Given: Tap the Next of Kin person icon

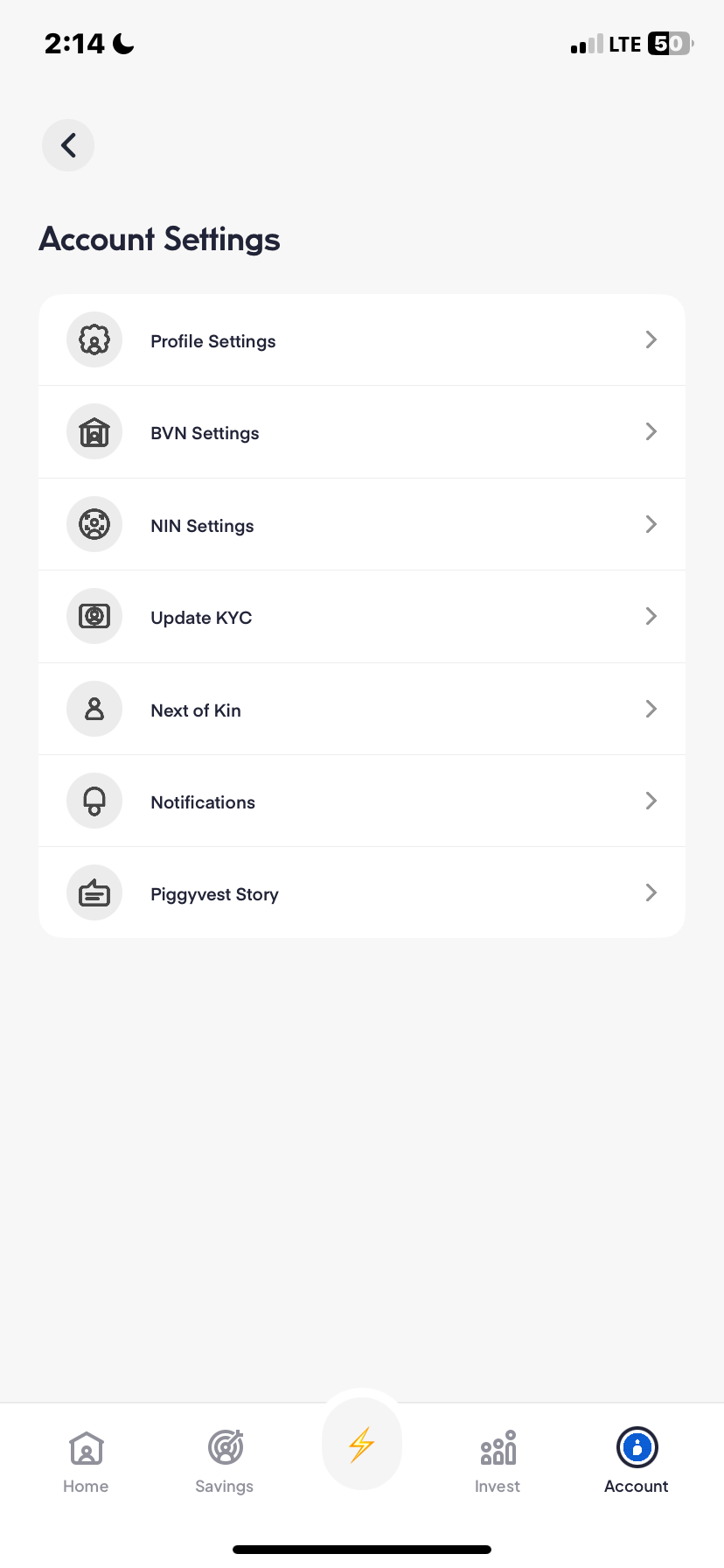Looking at the screenshot, I should click(94, 709).
